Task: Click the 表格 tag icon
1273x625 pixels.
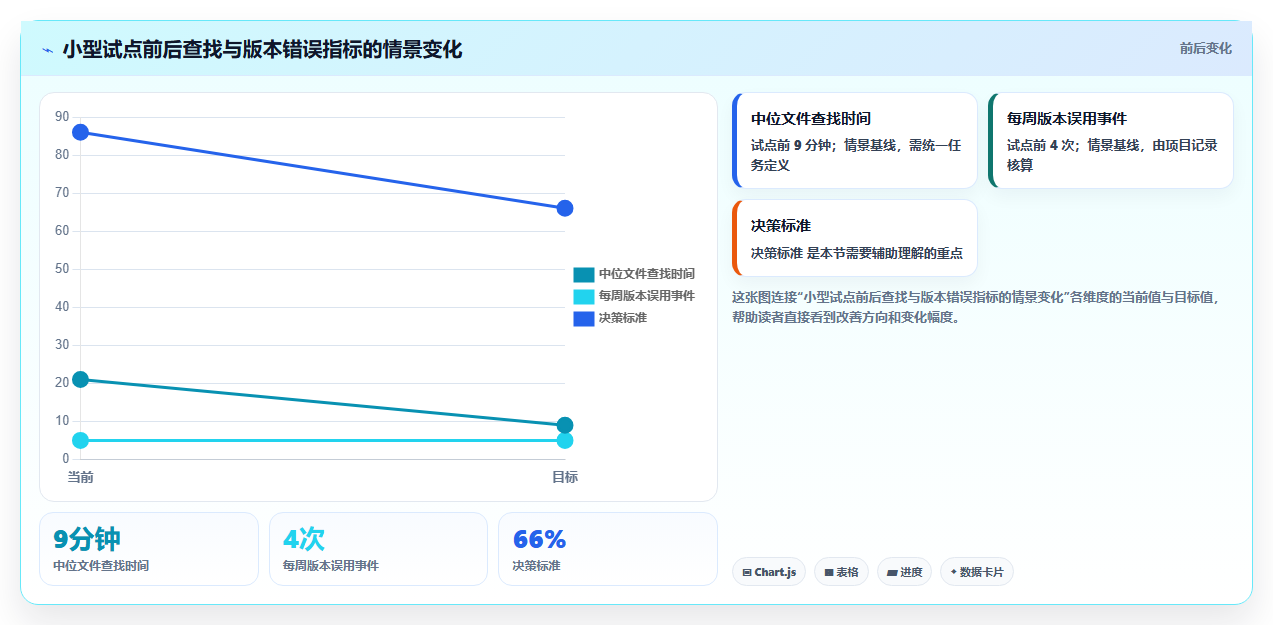Action: click(829, 573)
